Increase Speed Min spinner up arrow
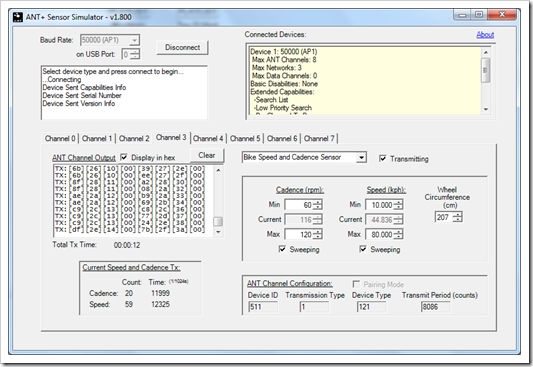The width and height of the screenshot is (533, 367). tap(399, 203)
